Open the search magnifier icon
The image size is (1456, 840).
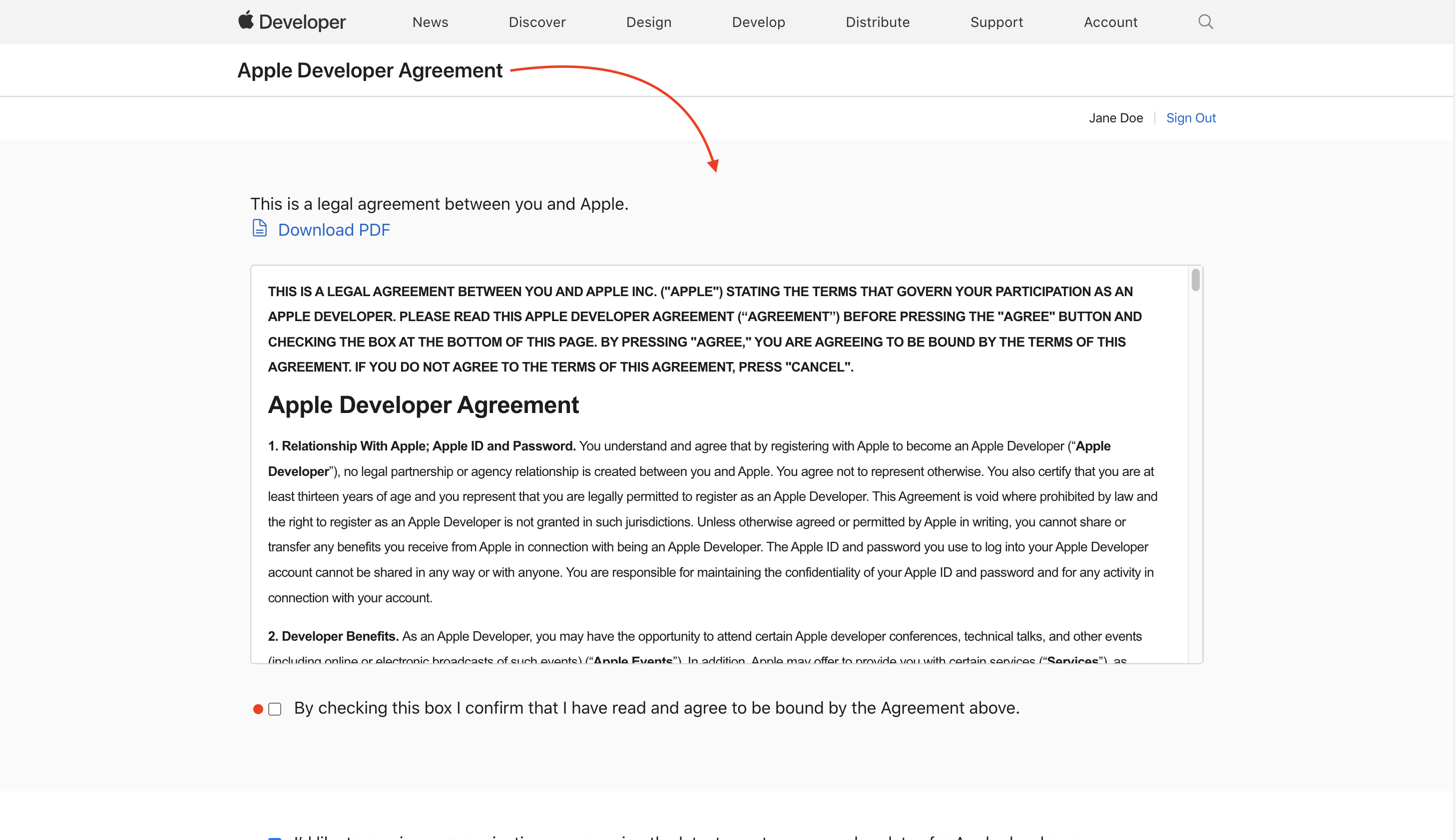pos(1205,21)
